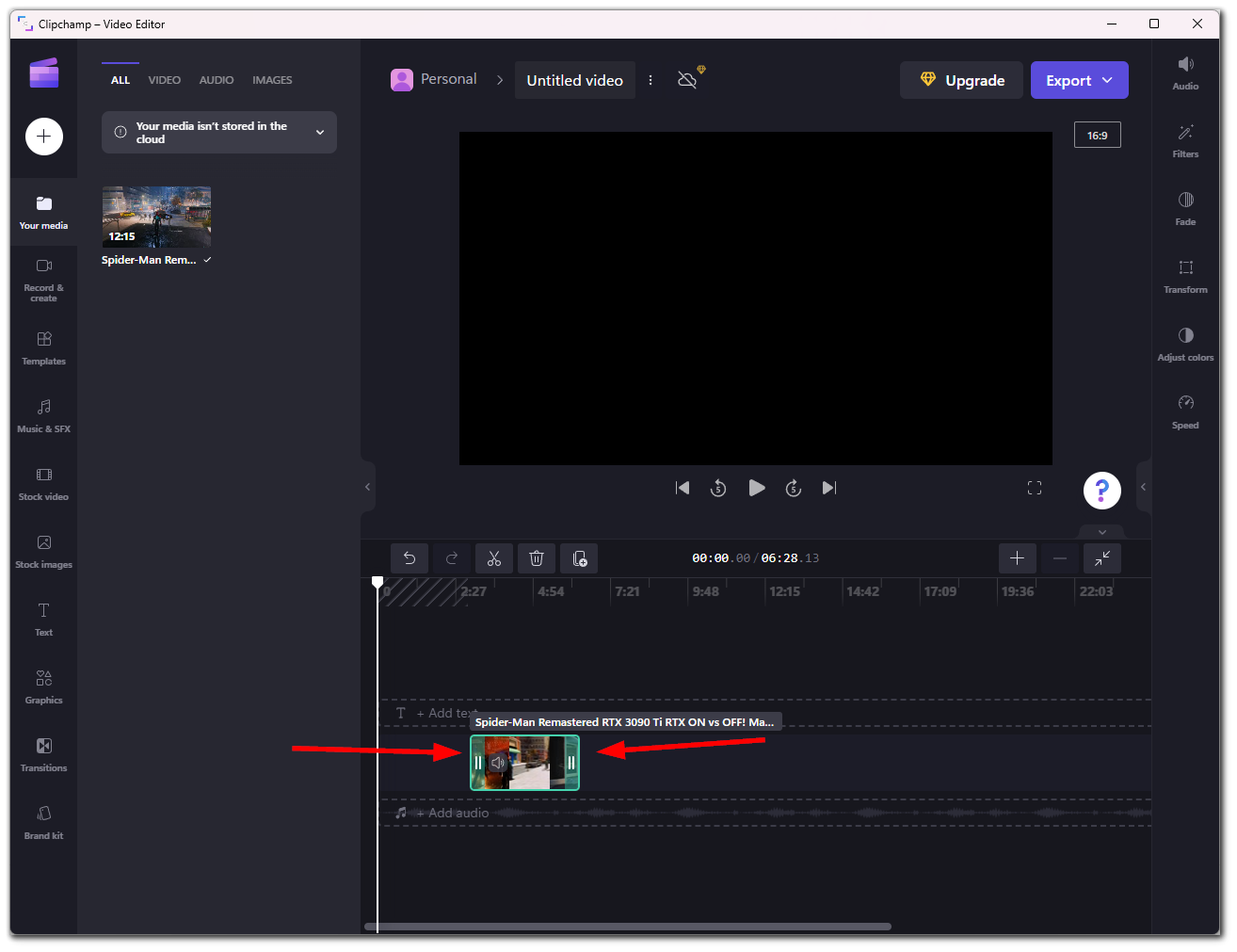The width and height of the screenshot is (1237, 952).
Task: Change the 16:9 aspect ratio
Action: pyautogui.click(x=1098, y=135)
